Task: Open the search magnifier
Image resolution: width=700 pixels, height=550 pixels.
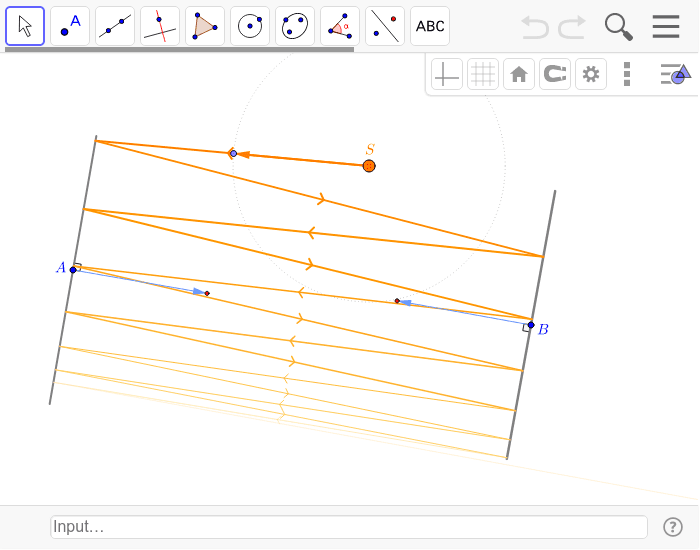Action: click(x=618, y=27)
